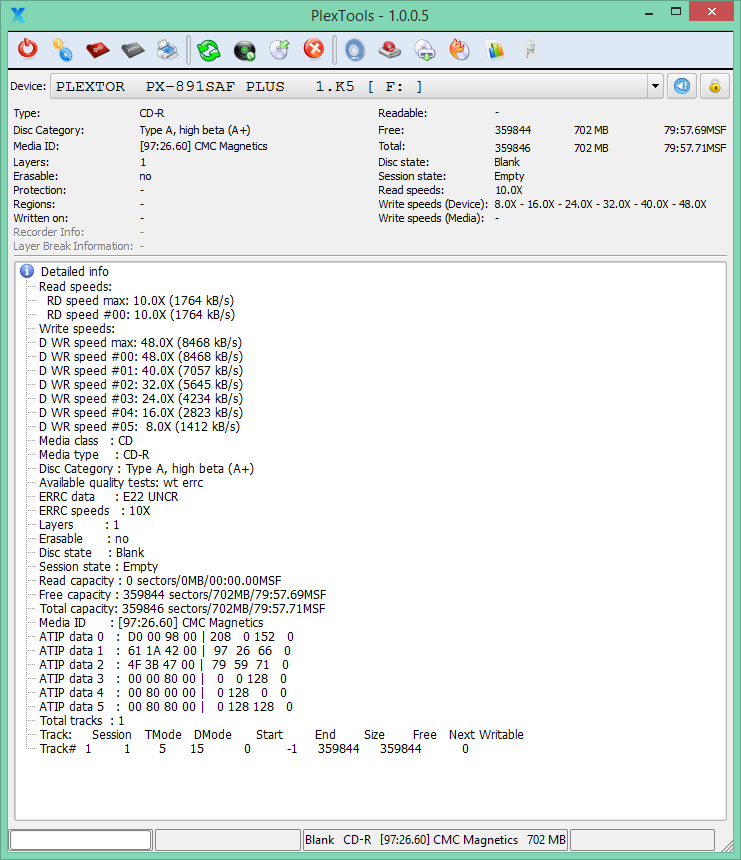Select D WR speed #00: 48.0X row
Viewport: 741px width, 860px height.
click(x=141, y=357)
